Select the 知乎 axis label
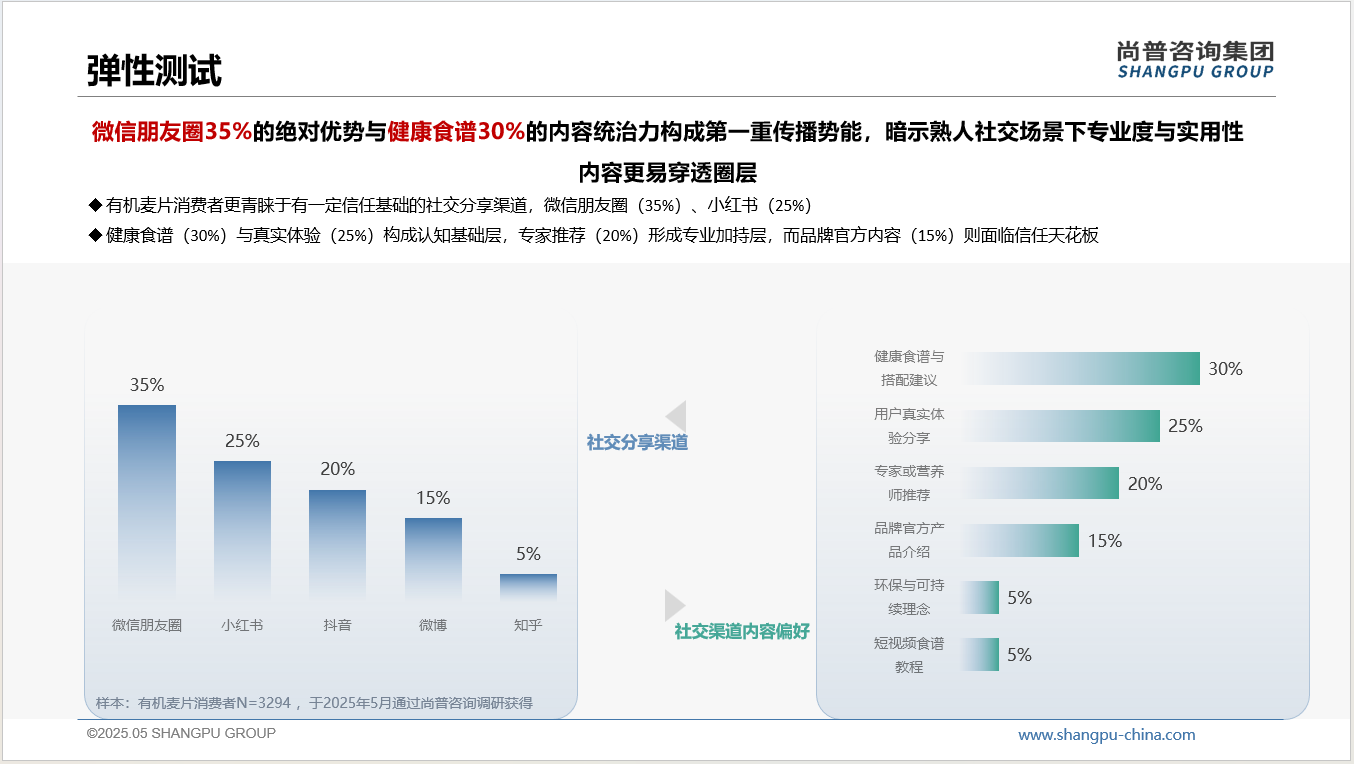Image resolution: width=1354 pixels, height=764 pixels. point(528,625)
